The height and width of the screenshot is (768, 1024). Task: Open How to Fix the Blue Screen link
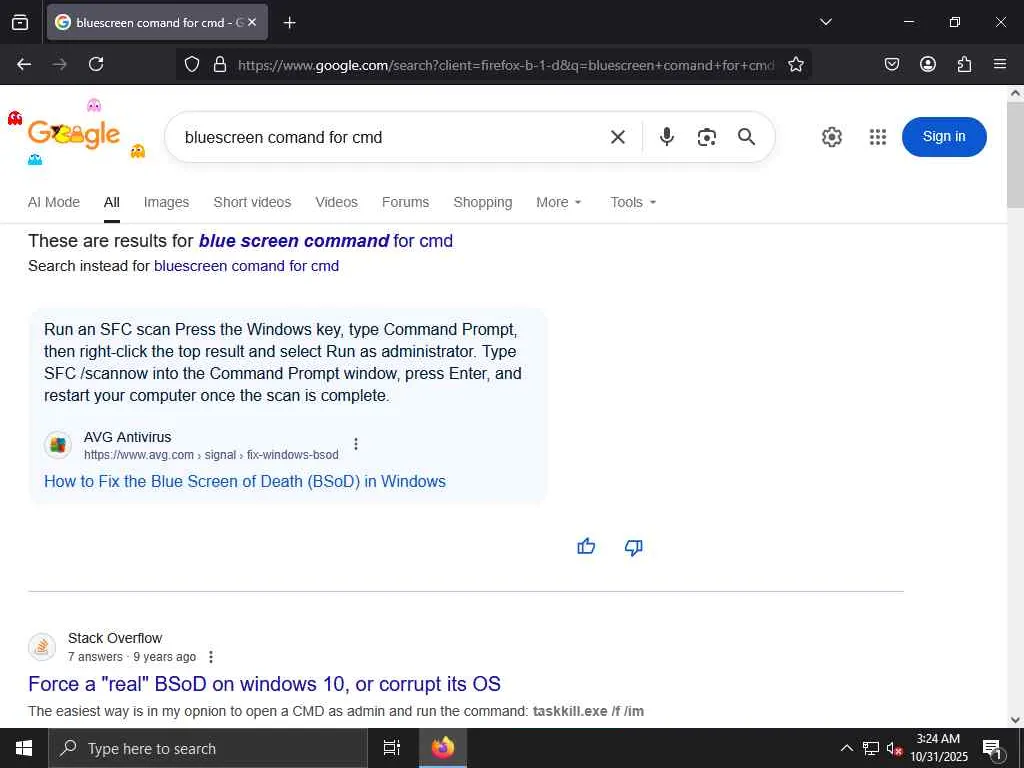pos(245,481)
